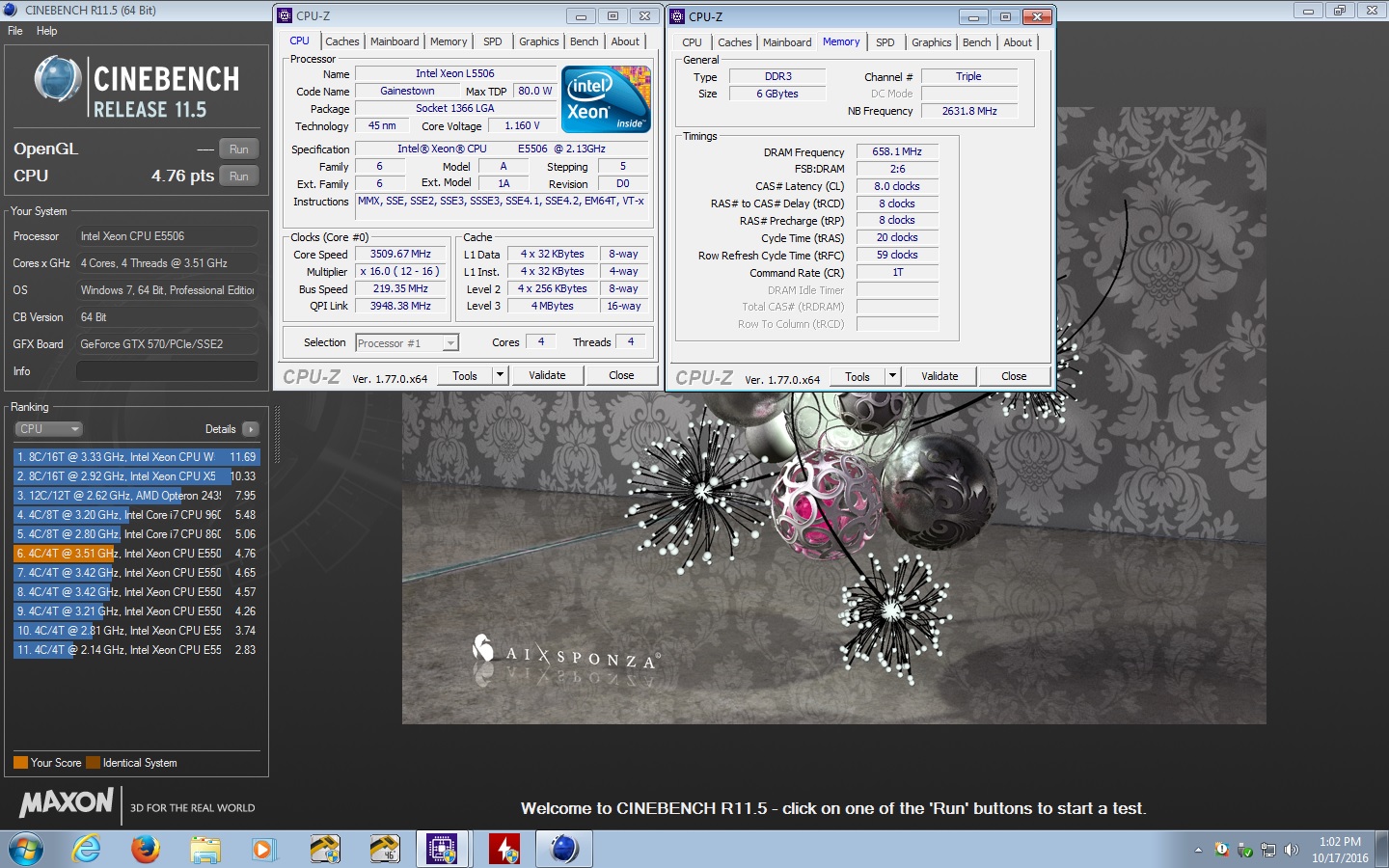Select ranking row 4C/4T @ 2.14 GHz
Screen dimensions: 1389x868
(136, 650)
